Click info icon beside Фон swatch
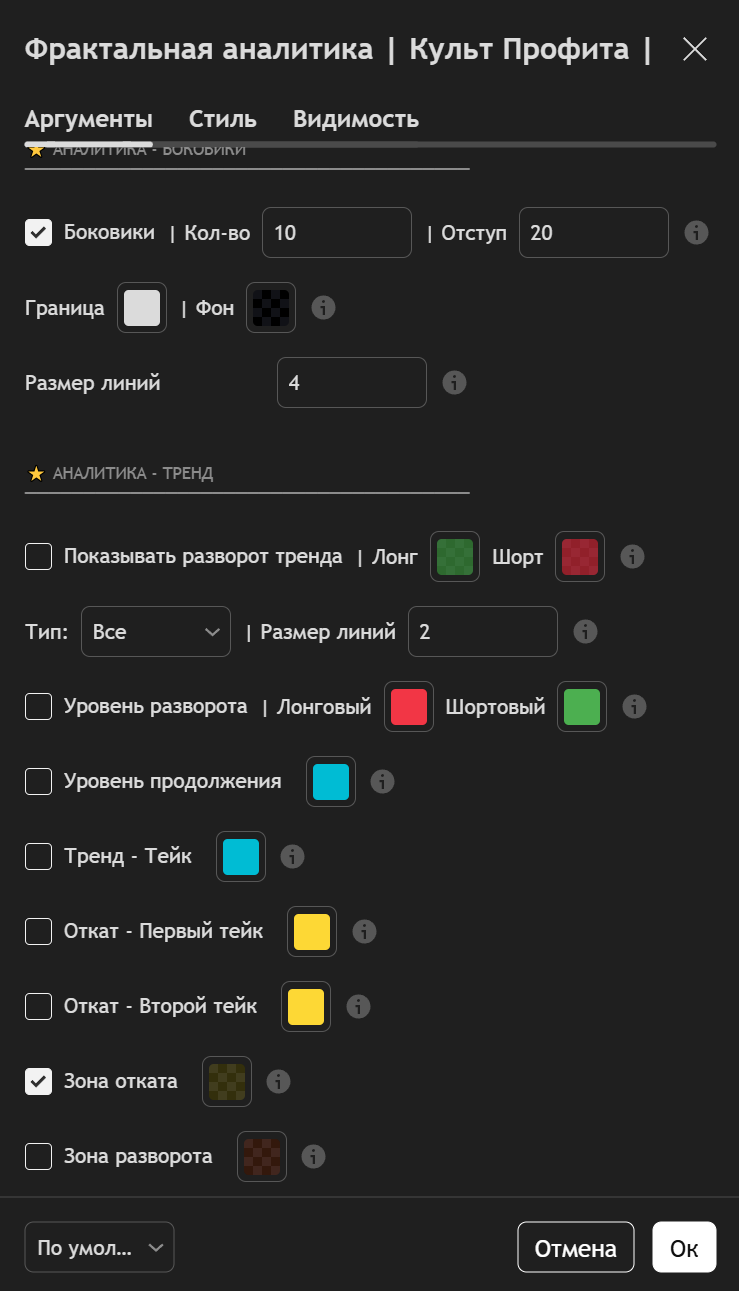739x1291 pixels. pyautogui.click(x=323, y=308)
